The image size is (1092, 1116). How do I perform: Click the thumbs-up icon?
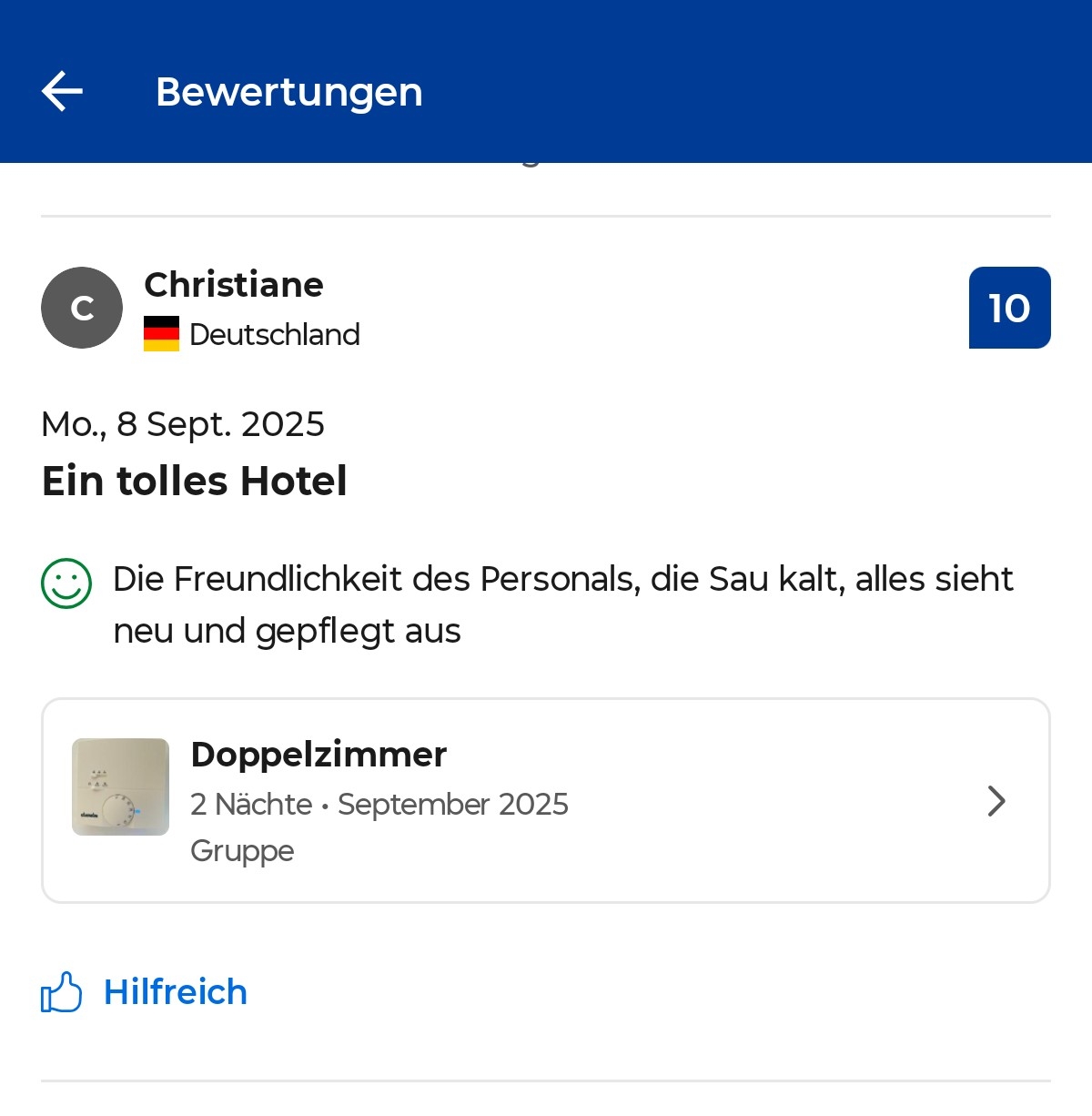pos(62,992)
